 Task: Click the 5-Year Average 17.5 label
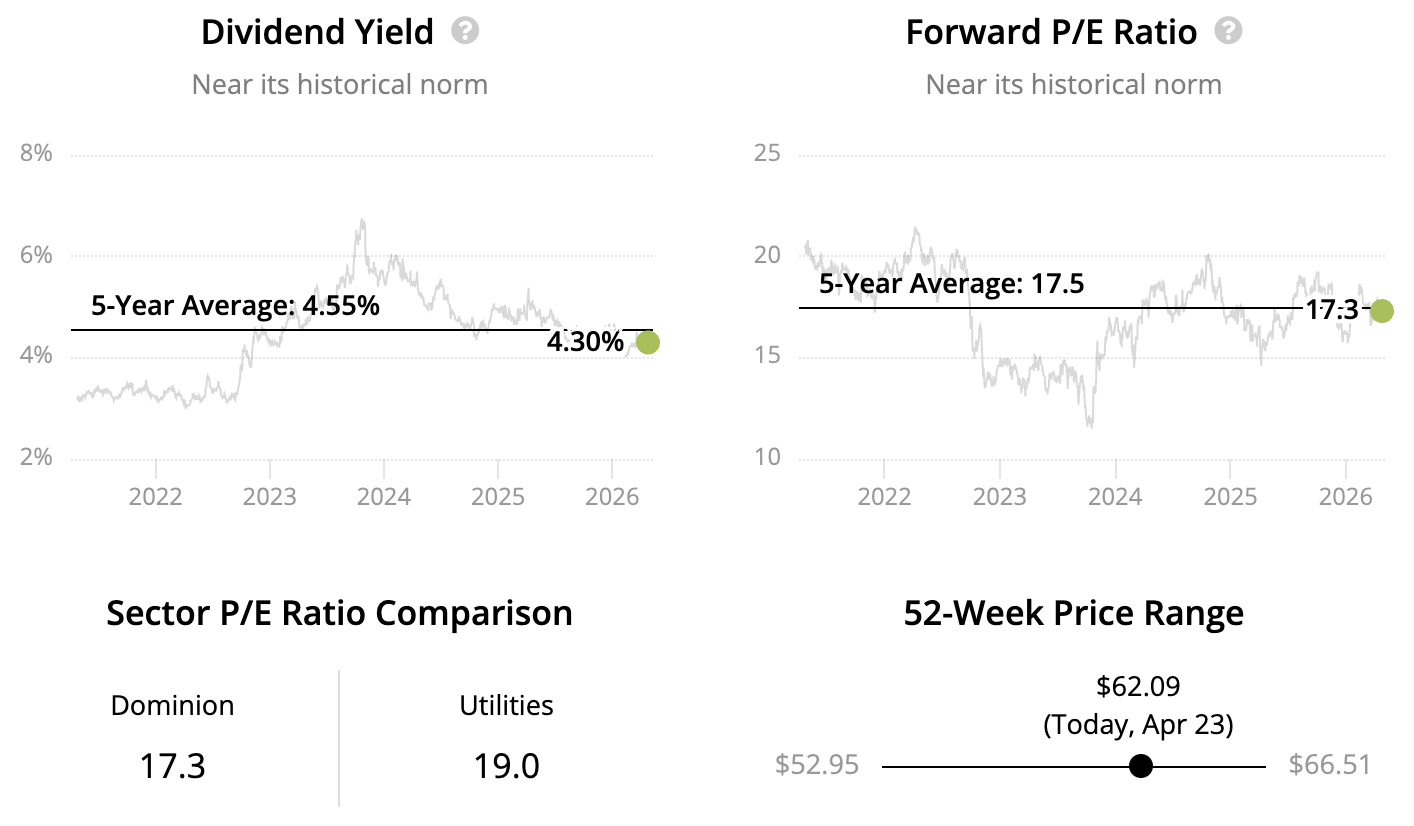951,283
